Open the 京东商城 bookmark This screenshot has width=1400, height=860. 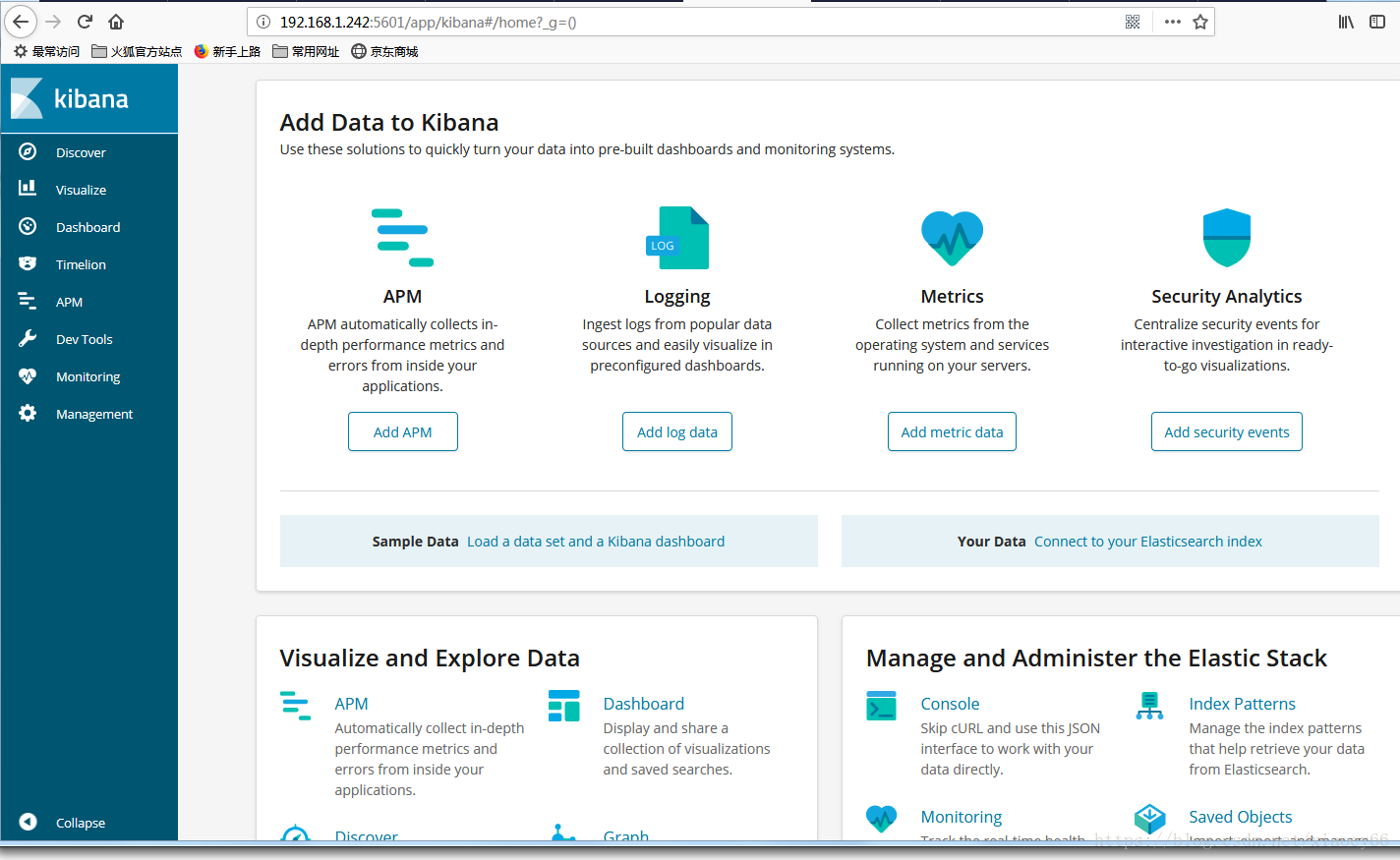pyautogui.click(x=384, y=51)
